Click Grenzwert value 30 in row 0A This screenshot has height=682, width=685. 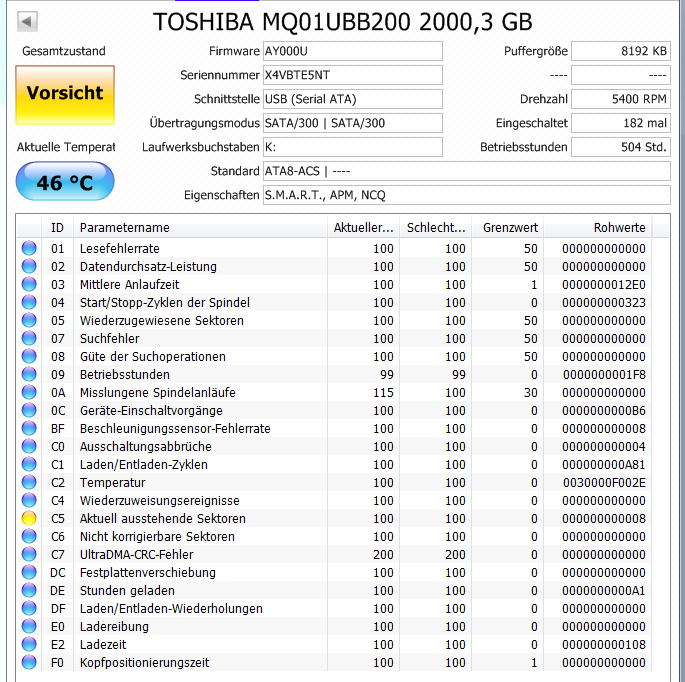(530, 392)
